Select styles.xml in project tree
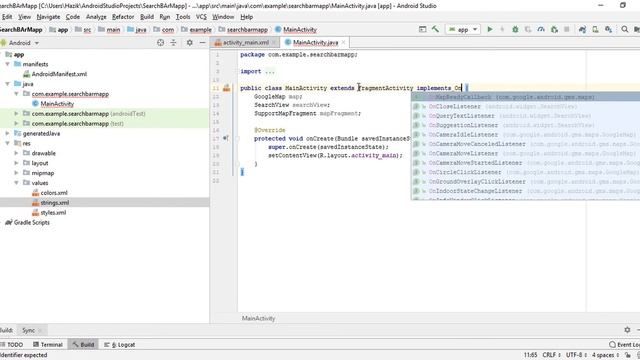Viewport: 640px width, 360px height. tap(49, 212)
